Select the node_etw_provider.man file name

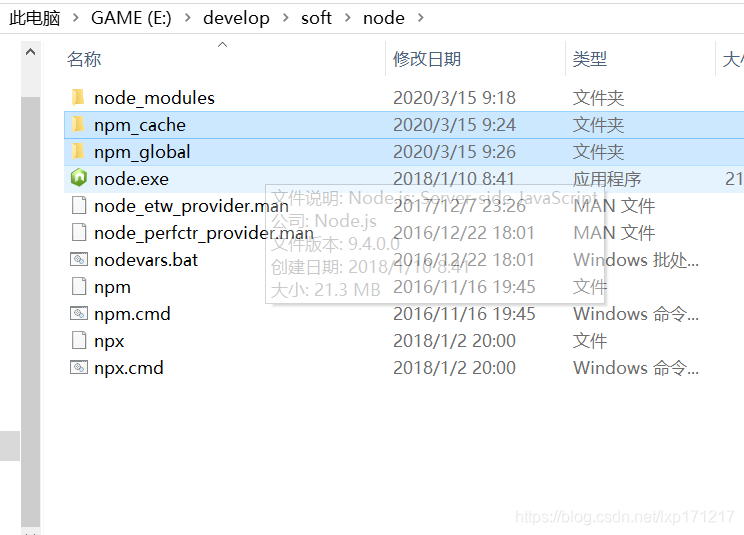191,206
